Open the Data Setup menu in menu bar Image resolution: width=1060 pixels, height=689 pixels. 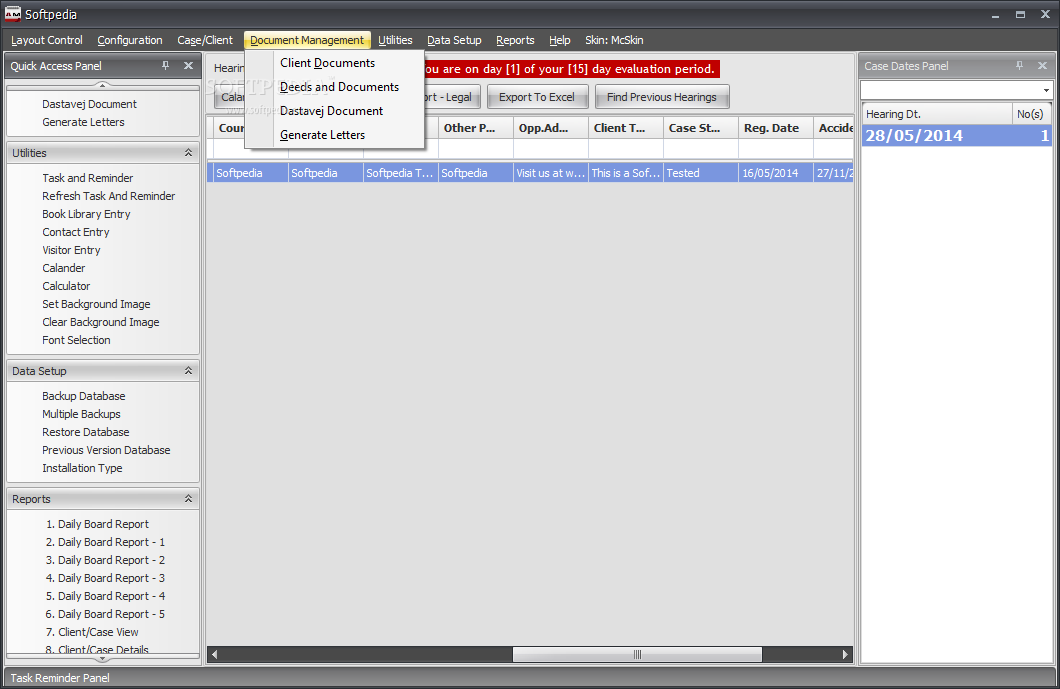coord(454,40)
